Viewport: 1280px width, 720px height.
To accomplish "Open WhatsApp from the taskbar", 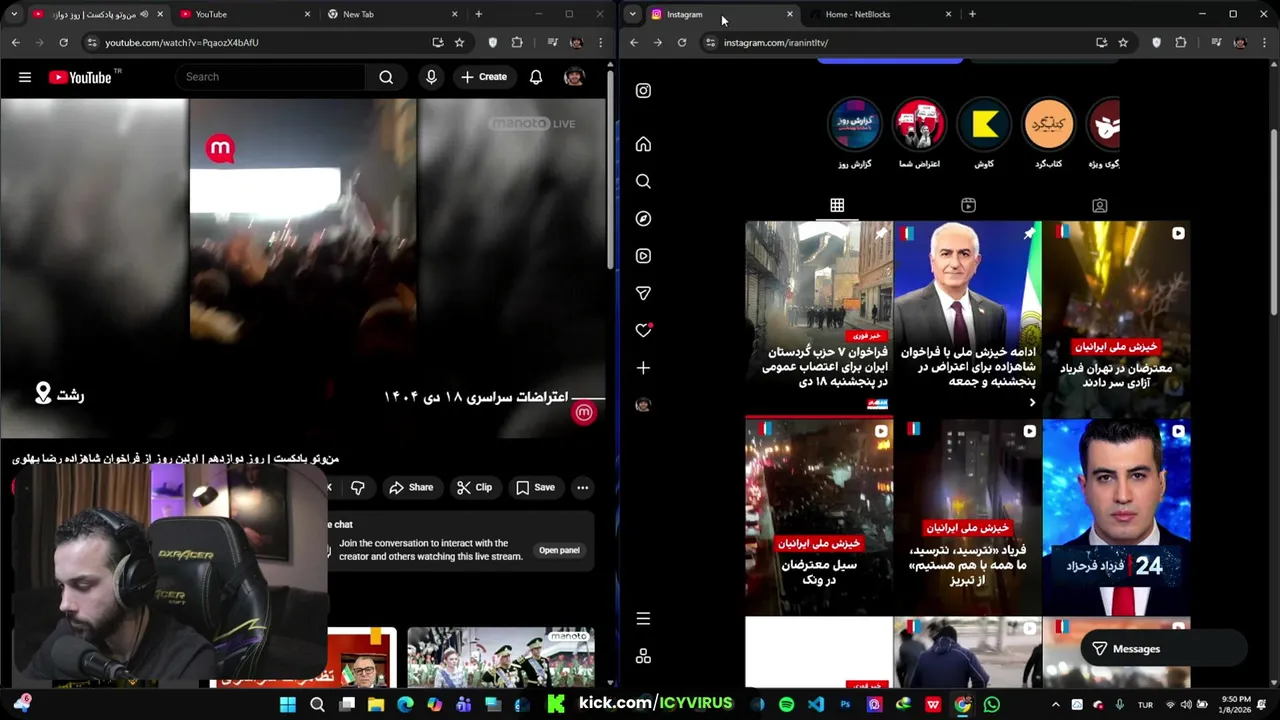I will coord(991,704).
